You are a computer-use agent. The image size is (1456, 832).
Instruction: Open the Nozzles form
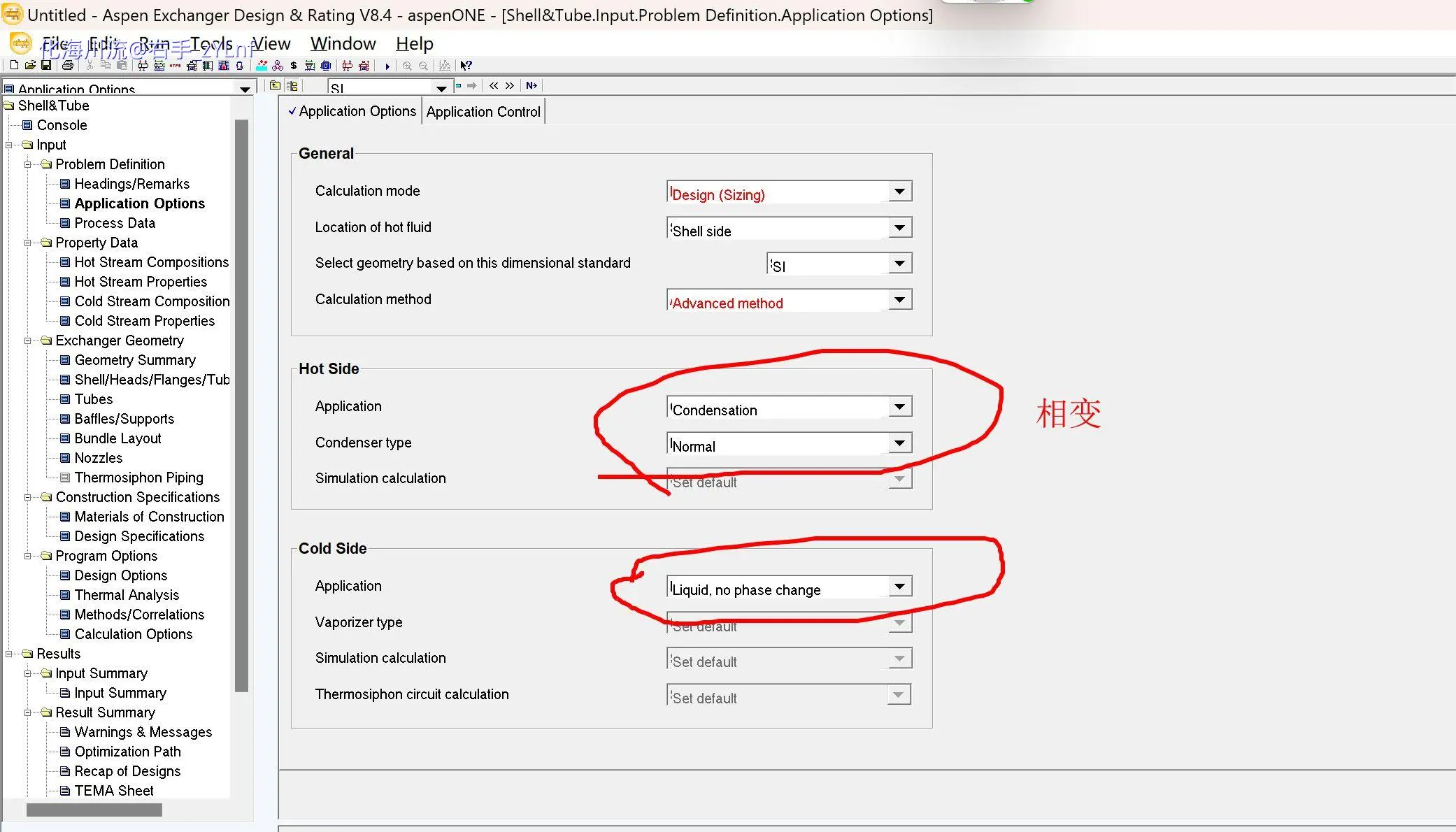[98, 458]
